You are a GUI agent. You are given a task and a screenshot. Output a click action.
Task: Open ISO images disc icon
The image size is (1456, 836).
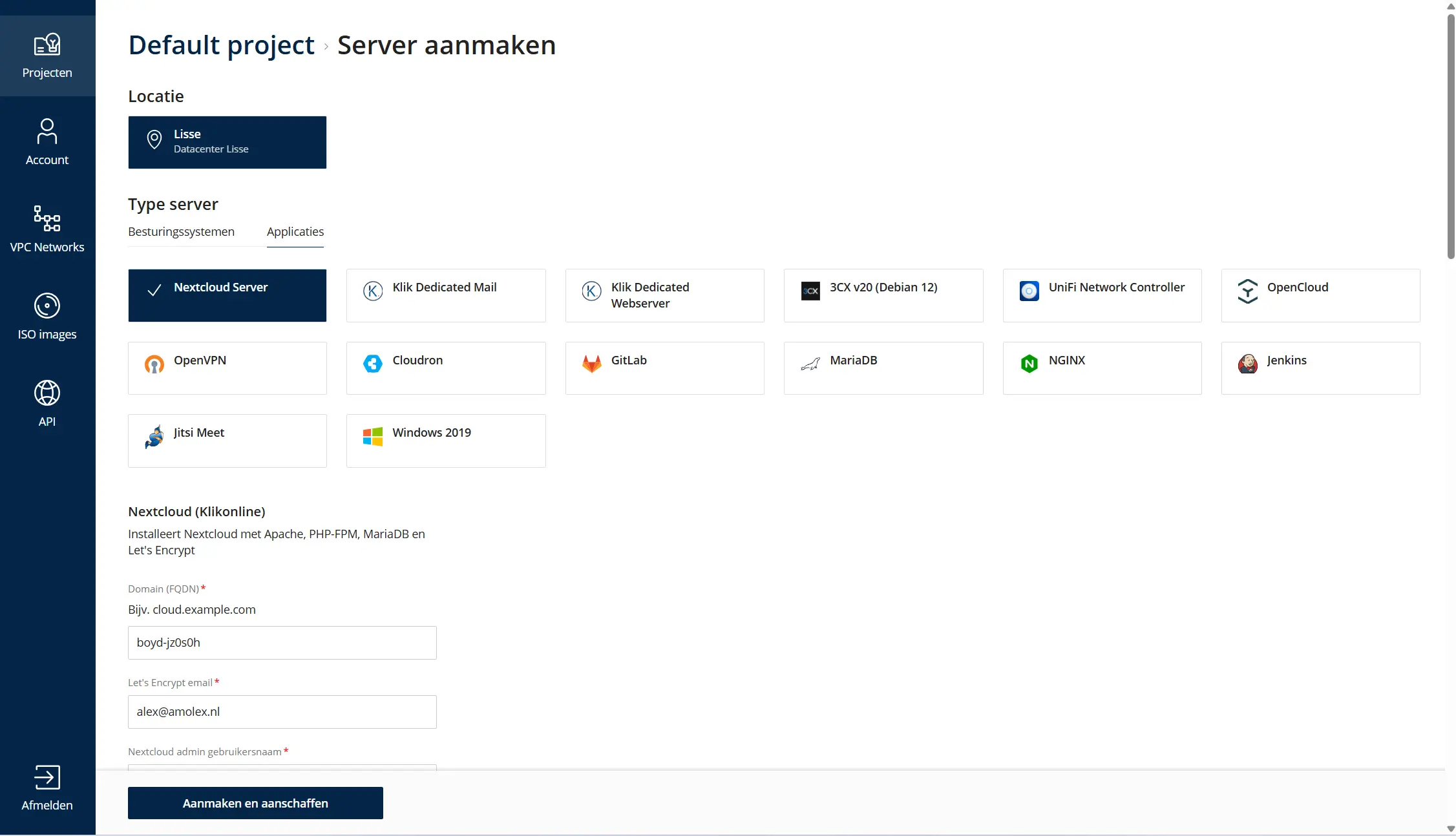pos(47,306)
